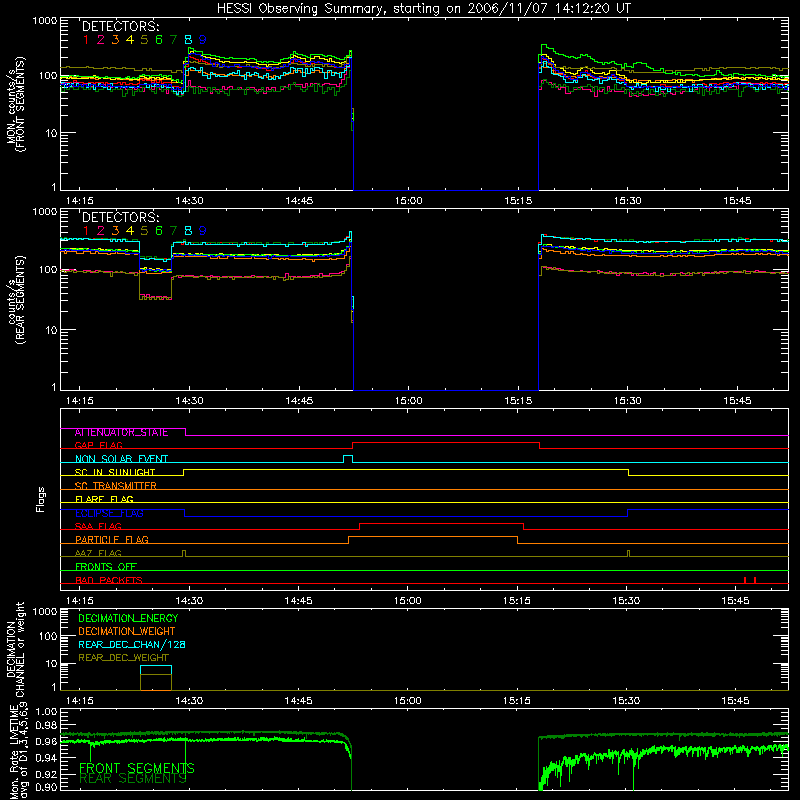The width and height of the screenshot is (800, 800).
Task: Click the 15:30 tick under the front segments plot
Action: [x=628, y=201]
